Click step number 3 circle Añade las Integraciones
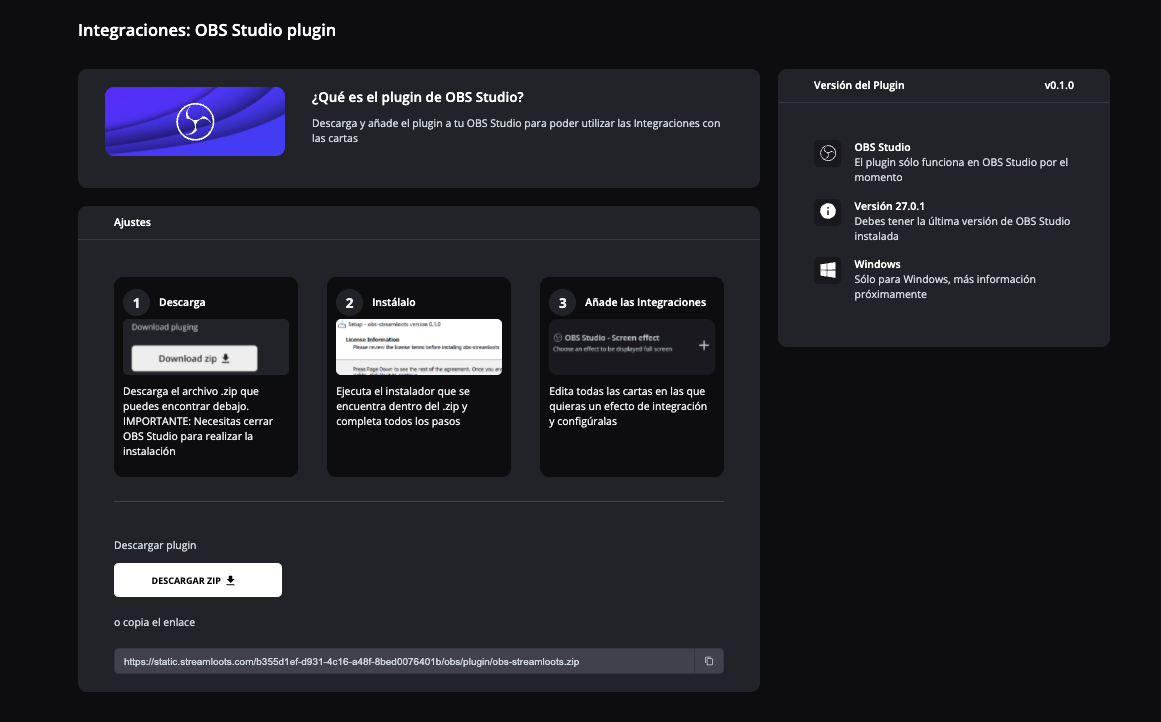Image resolution: width=1161 pixels, height=722 pixels. [x=563, y=302]
